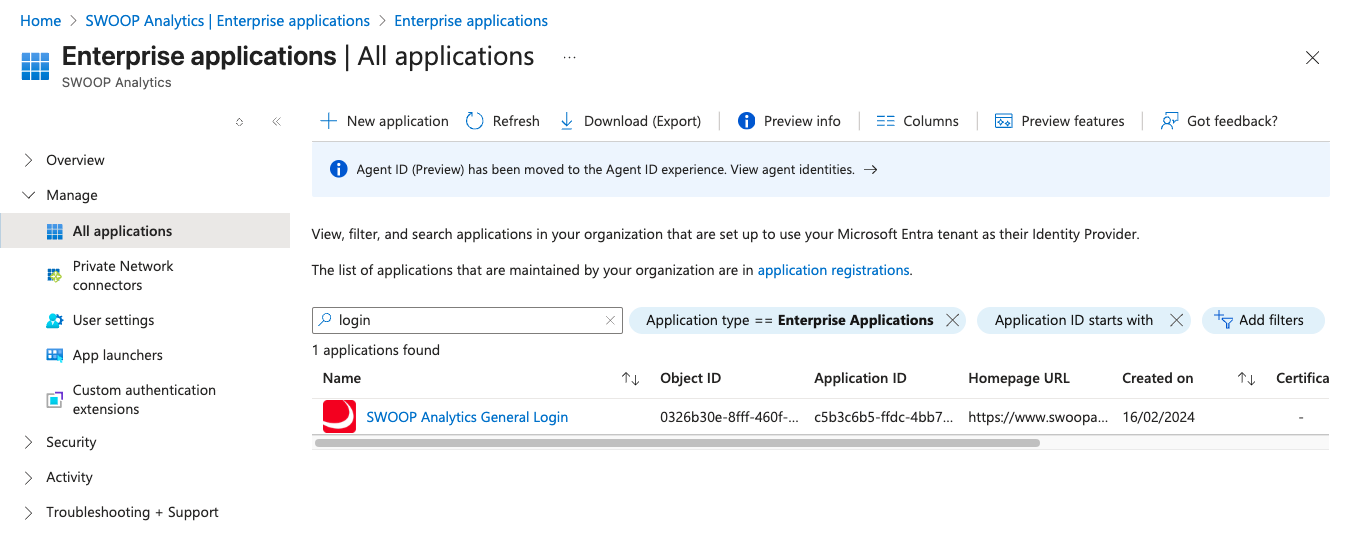Click the App launchers icon
The height and width of the screenshot is (545, 1349).
click(55, 355)
